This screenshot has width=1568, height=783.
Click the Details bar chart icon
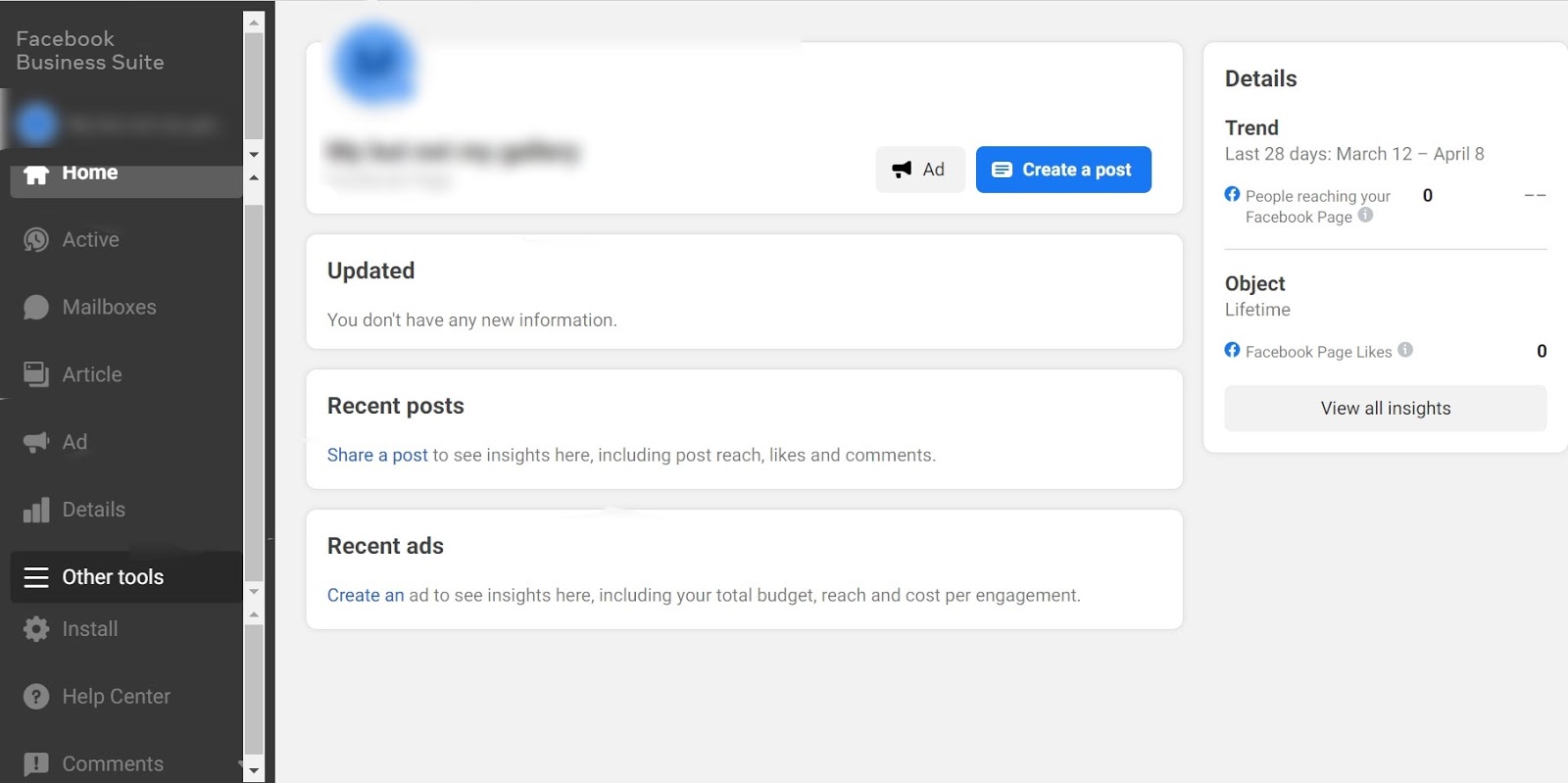tap(36, 510)
